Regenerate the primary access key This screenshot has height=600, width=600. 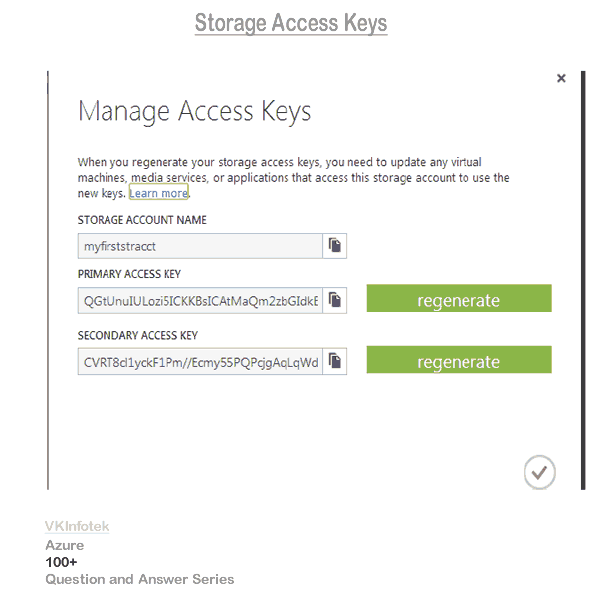pyautogui.click(x=458, y=300)
